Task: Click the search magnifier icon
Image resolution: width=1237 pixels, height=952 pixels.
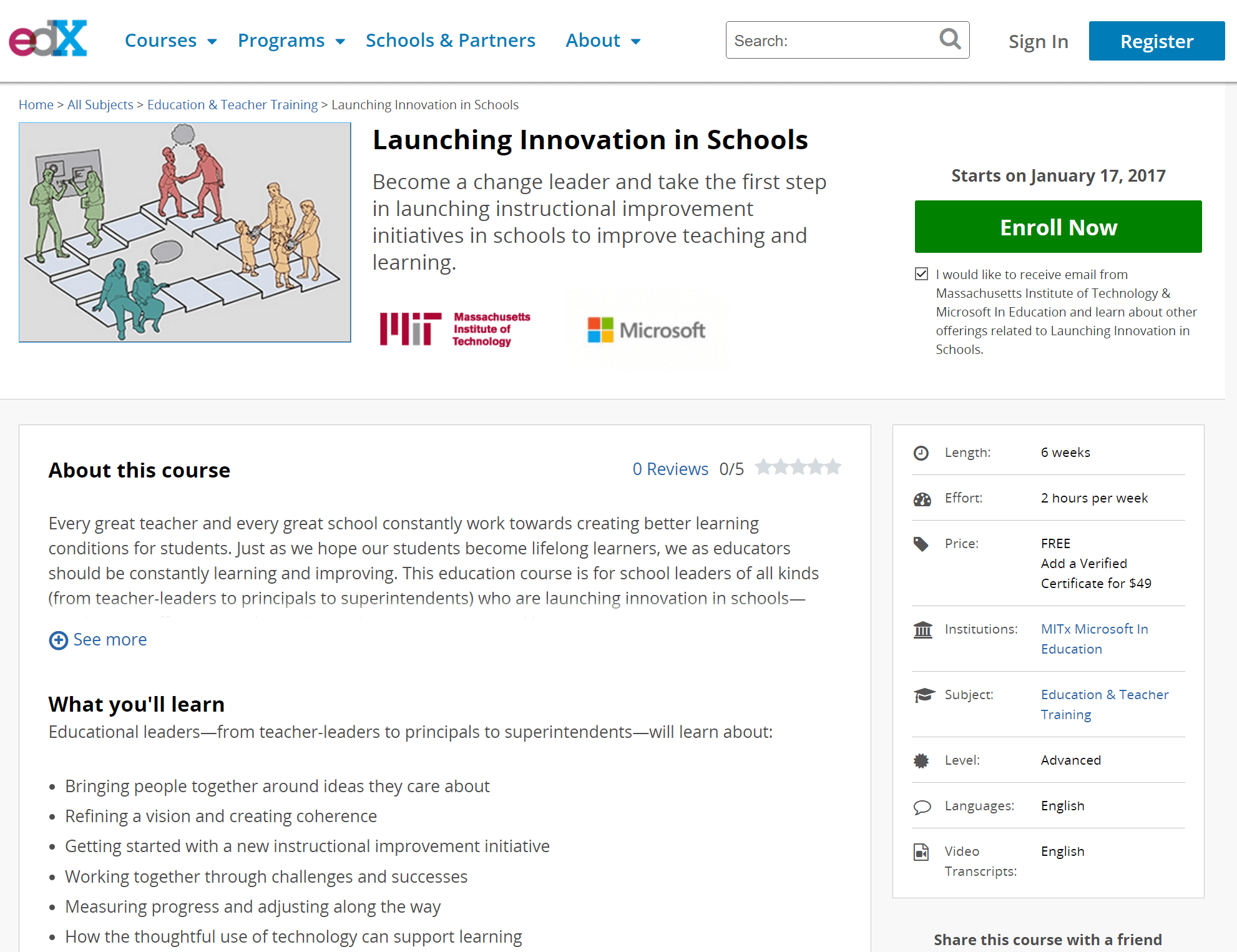Action: pyautogui.click(x=950, y=39)
